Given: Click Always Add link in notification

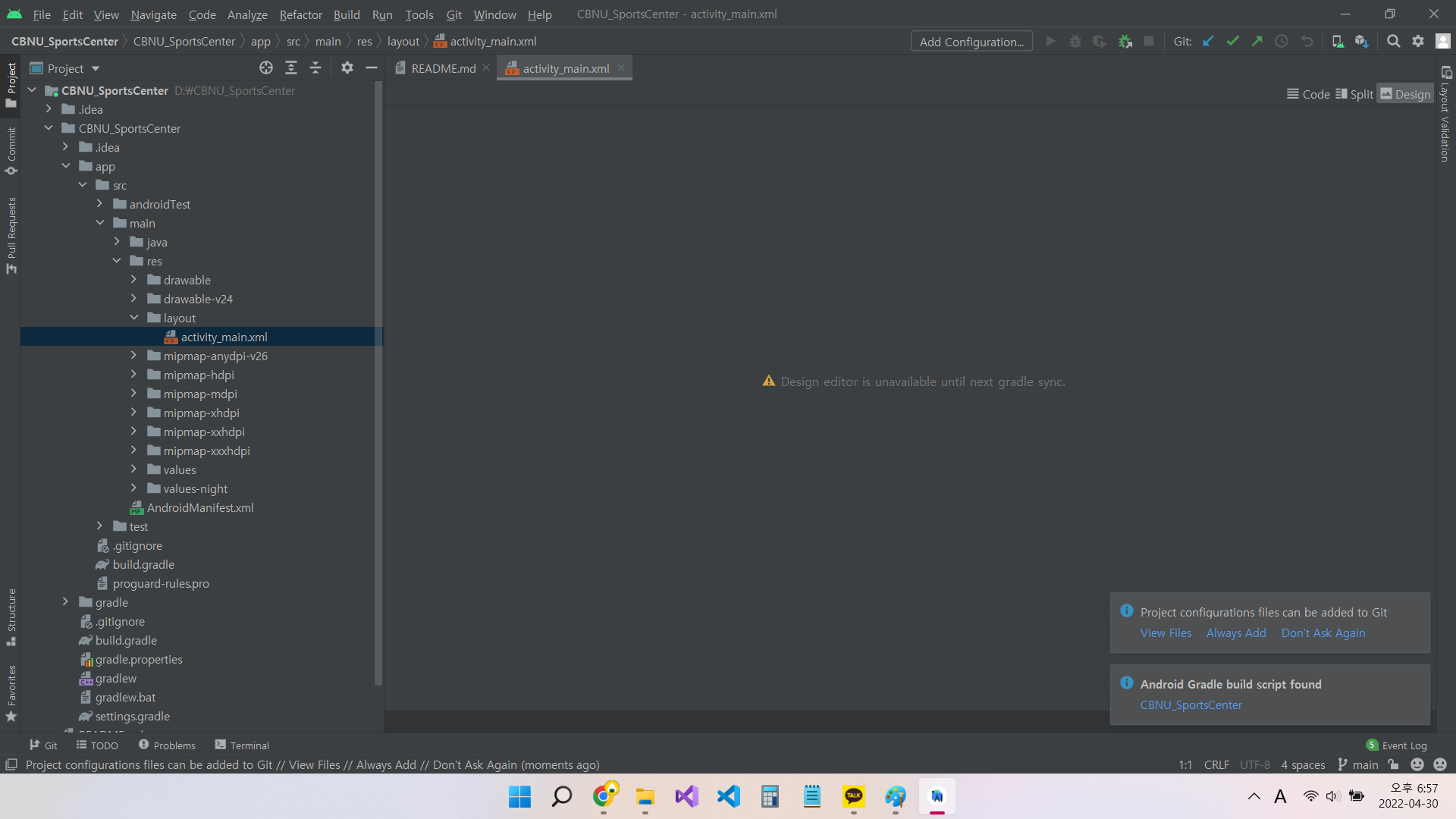Looking at the screenshot, I should [1236, 633].
